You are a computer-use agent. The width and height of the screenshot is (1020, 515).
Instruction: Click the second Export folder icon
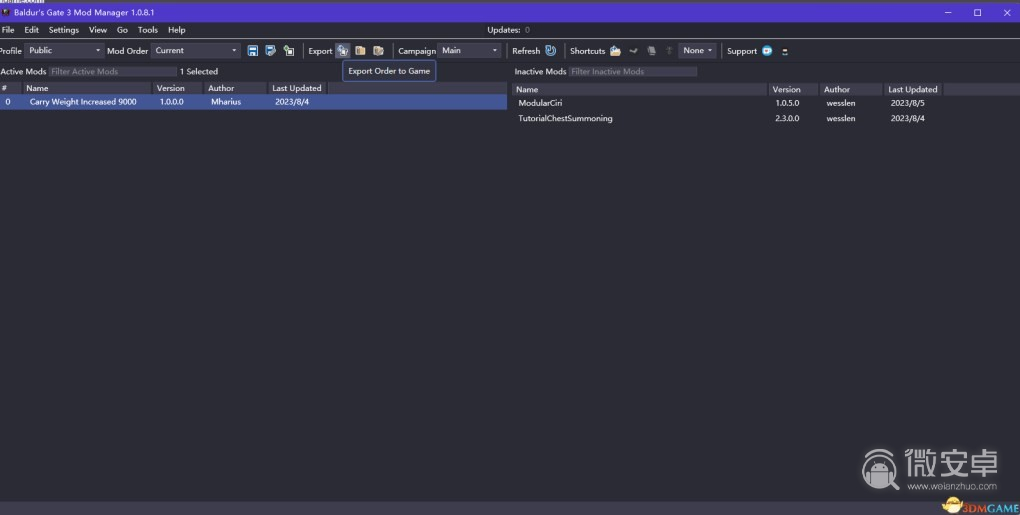(x=360, y=51)
